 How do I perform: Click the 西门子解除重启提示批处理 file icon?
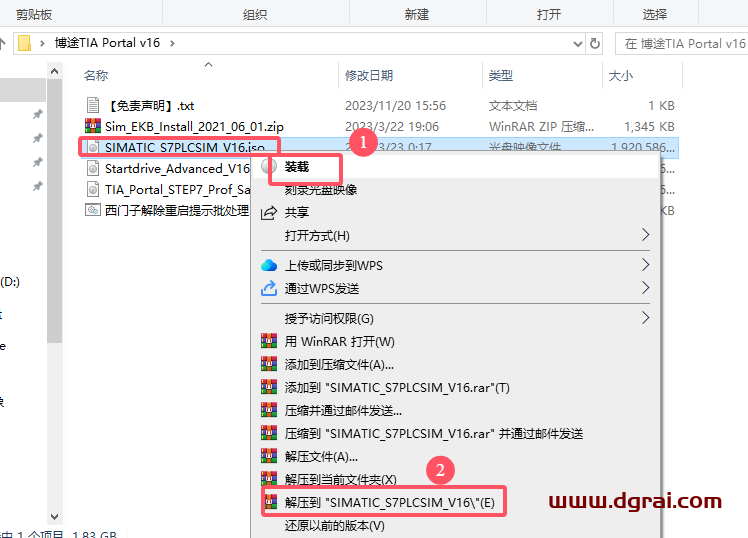tap(93, 210)
